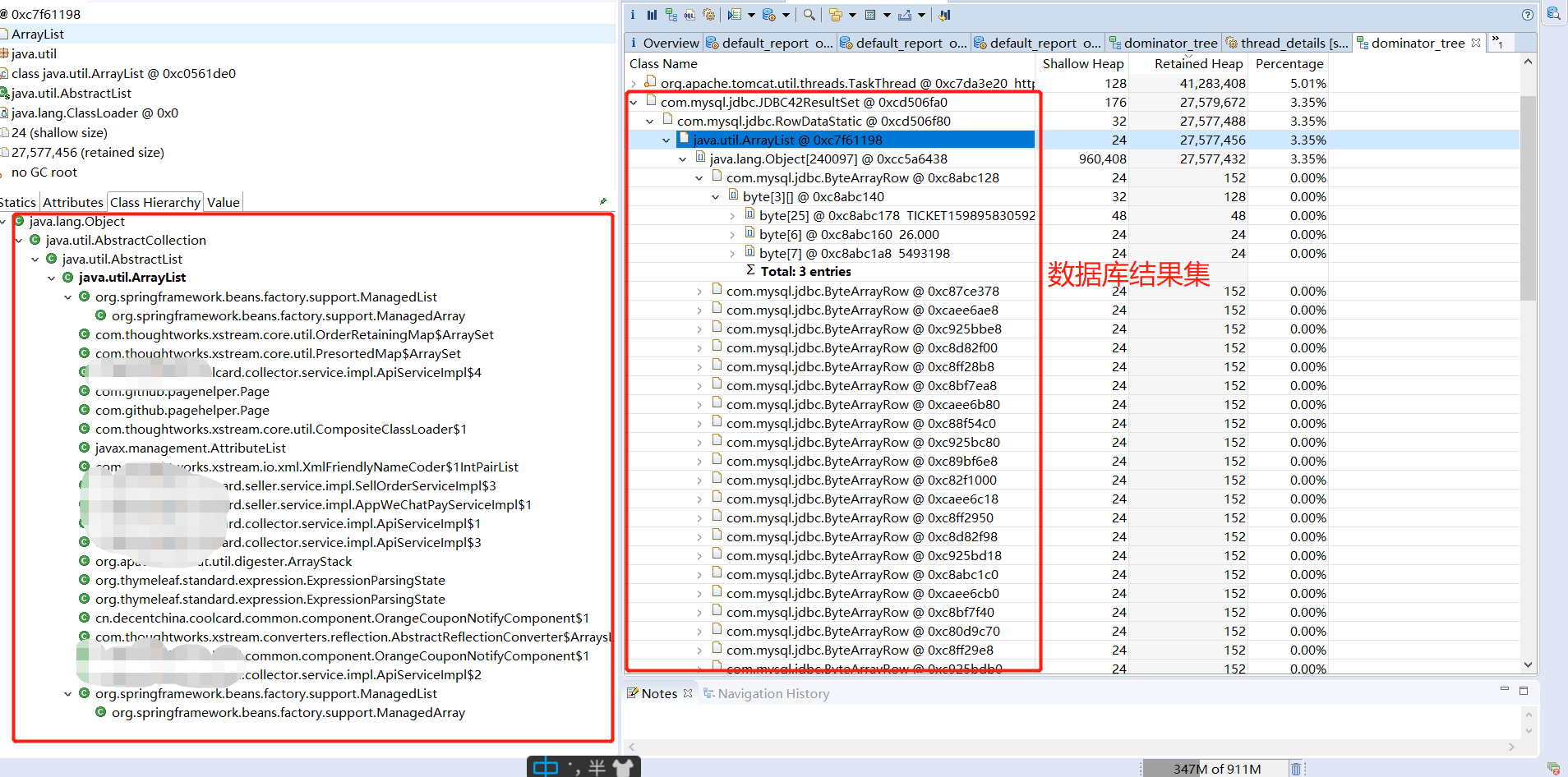1568x777 pixels.
Task: Open dropdown next to expert system report
Action: pyautogui.click(x=751, y=16)
